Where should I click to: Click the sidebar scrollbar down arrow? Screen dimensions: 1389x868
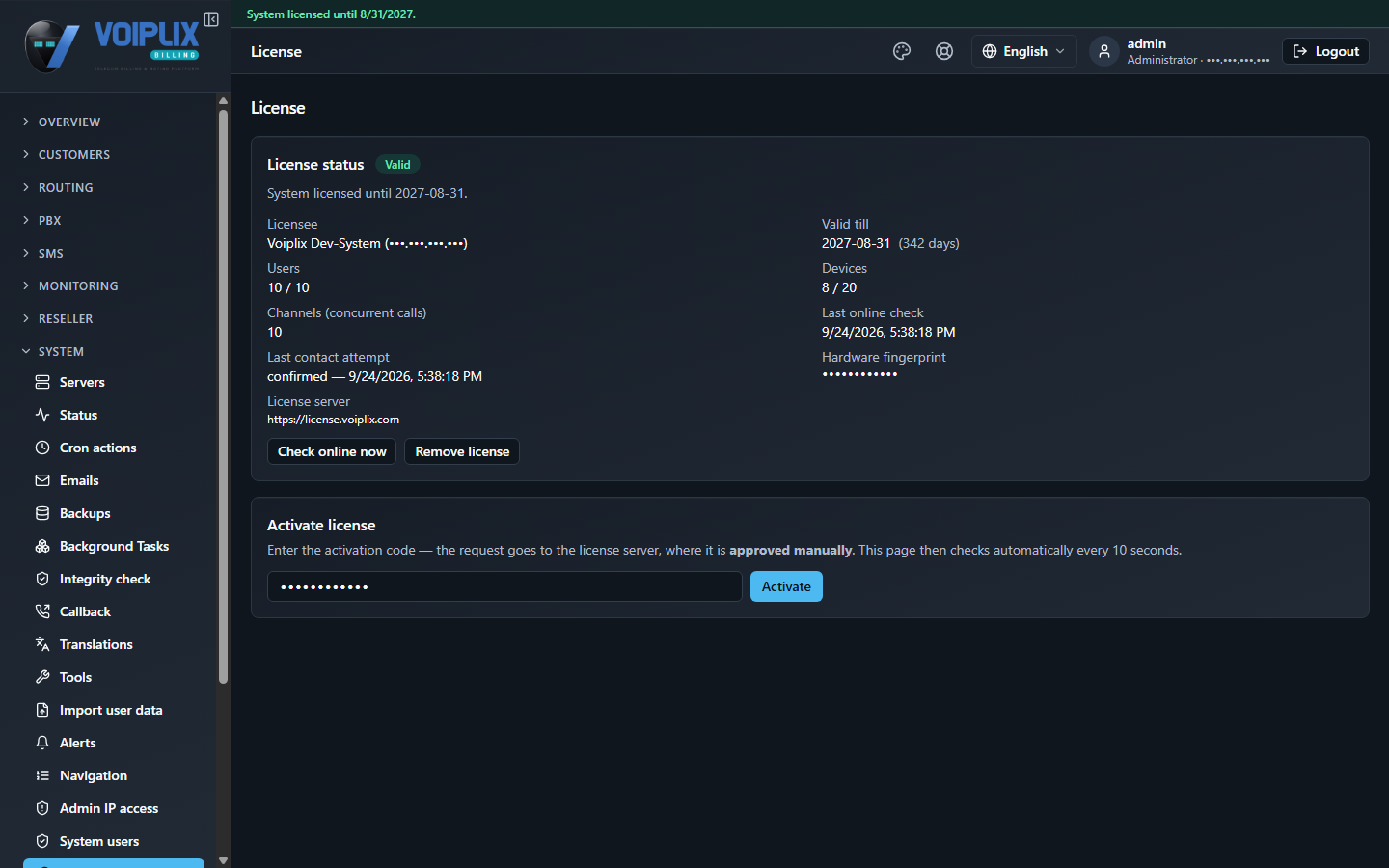point(223,860)
